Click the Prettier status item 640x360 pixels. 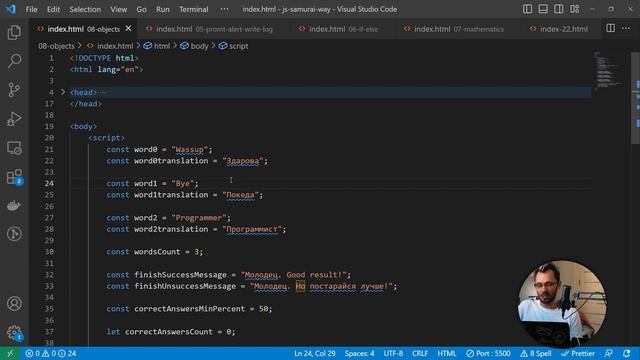(x=578, y=353)
